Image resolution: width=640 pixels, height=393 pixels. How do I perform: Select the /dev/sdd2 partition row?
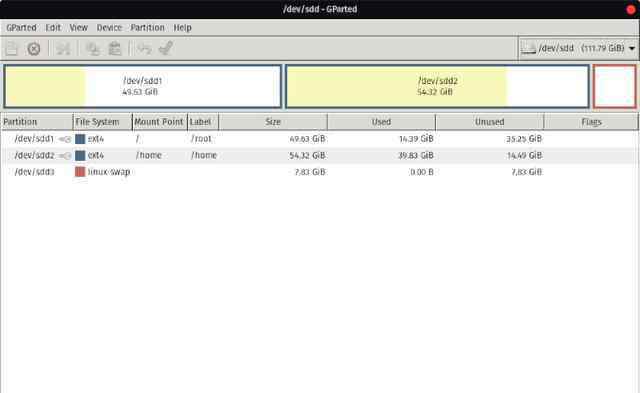tap(320, 155)
